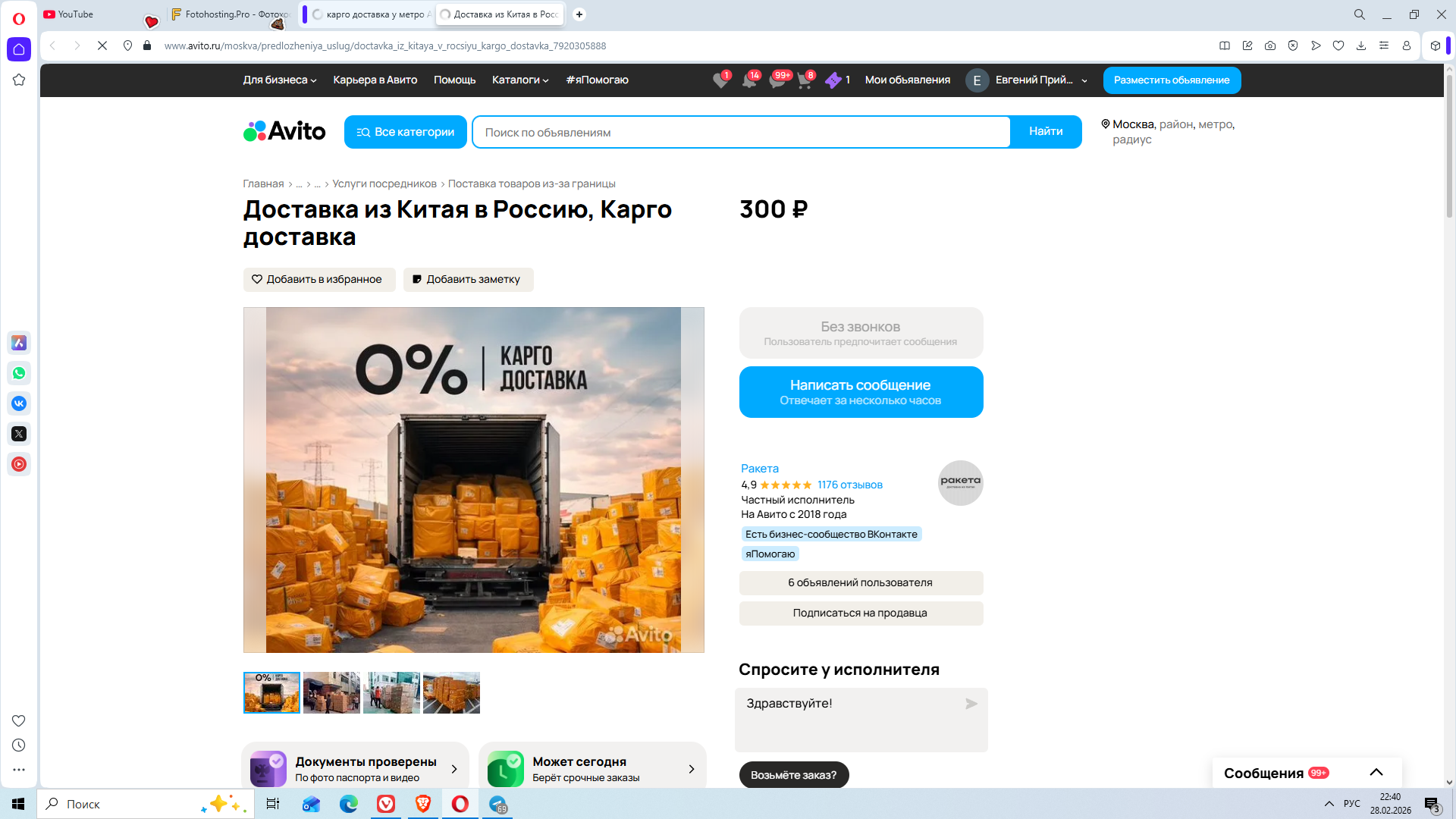Expand Для бизнеса dropdown menu
1456x819 pixels.
[x=279, y=80]
